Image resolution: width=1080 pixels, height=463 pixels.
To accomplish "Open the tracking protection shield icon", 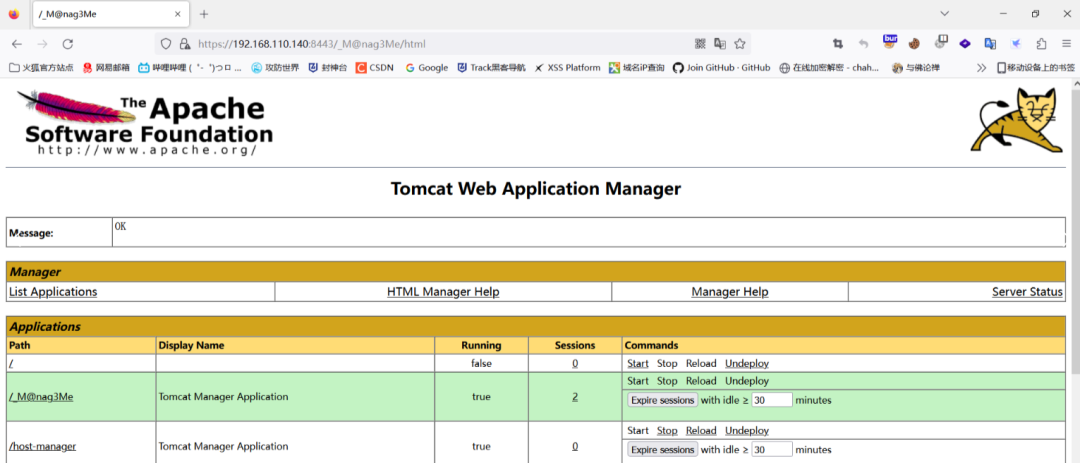I will point(165,44).
